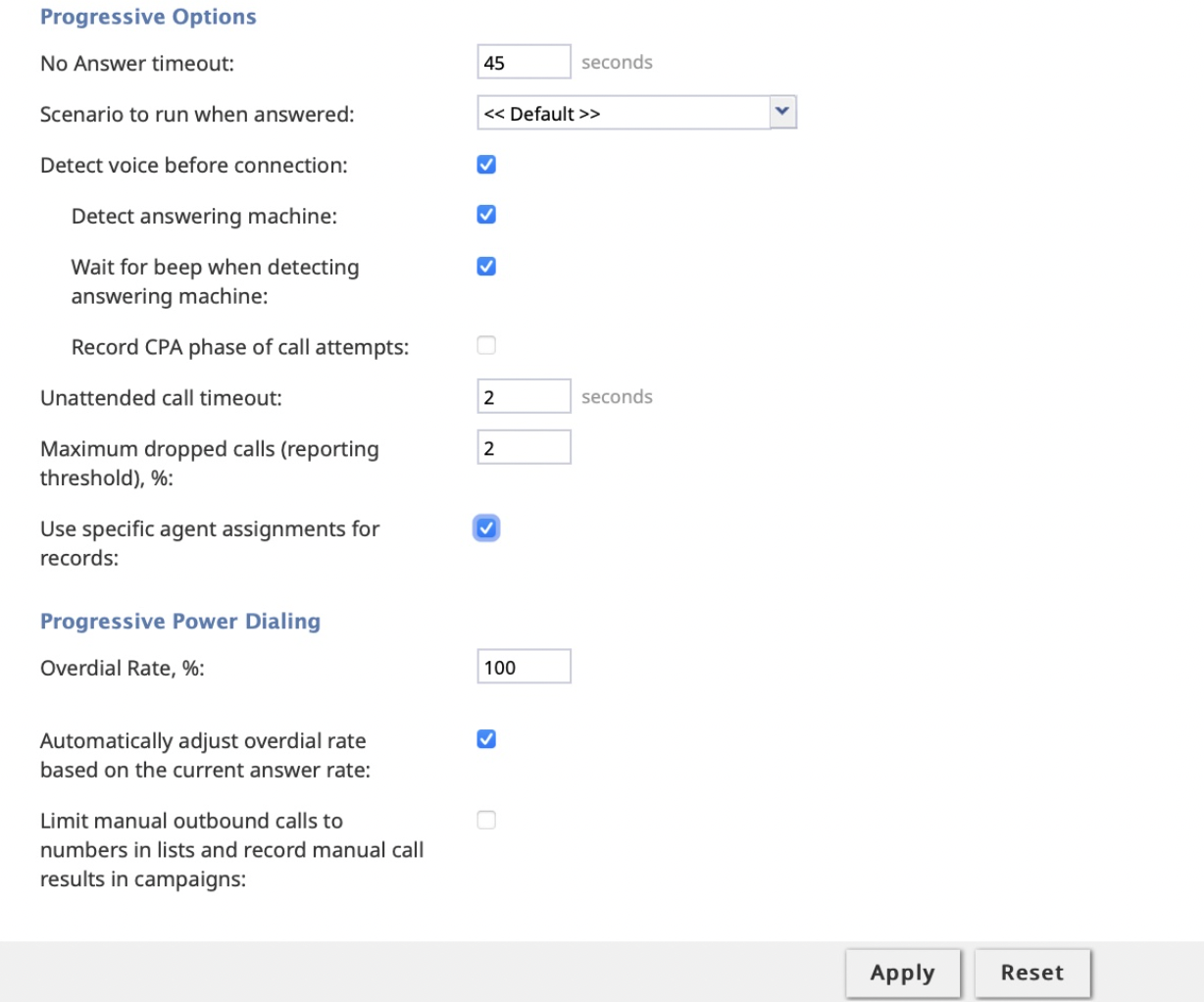Click the Reset button
This screenshot has width=1204, height=1002.
click(1031, 973)
